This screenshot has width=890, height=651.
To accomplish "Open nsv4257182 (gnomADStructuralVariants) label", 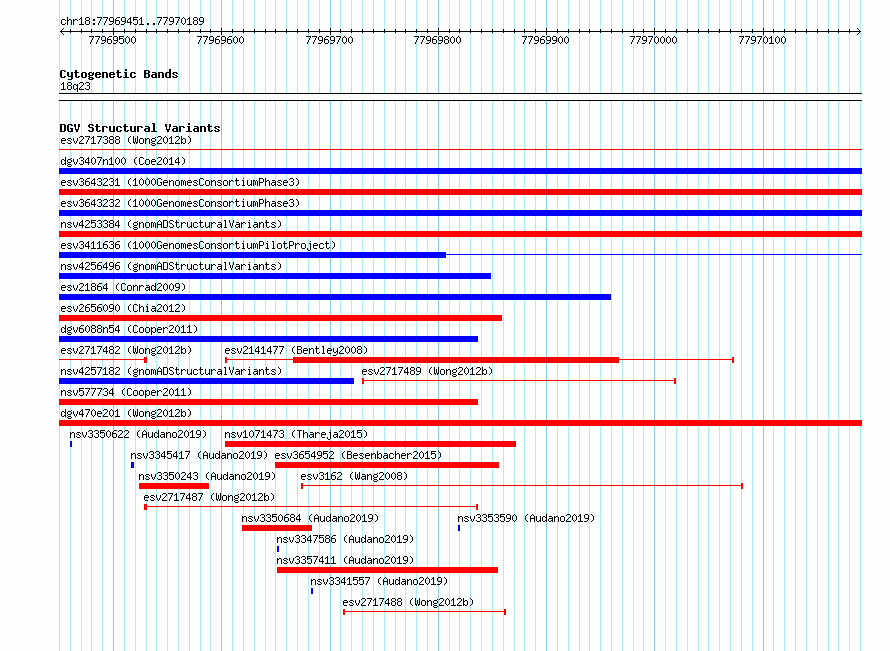I will coord(171,371).
